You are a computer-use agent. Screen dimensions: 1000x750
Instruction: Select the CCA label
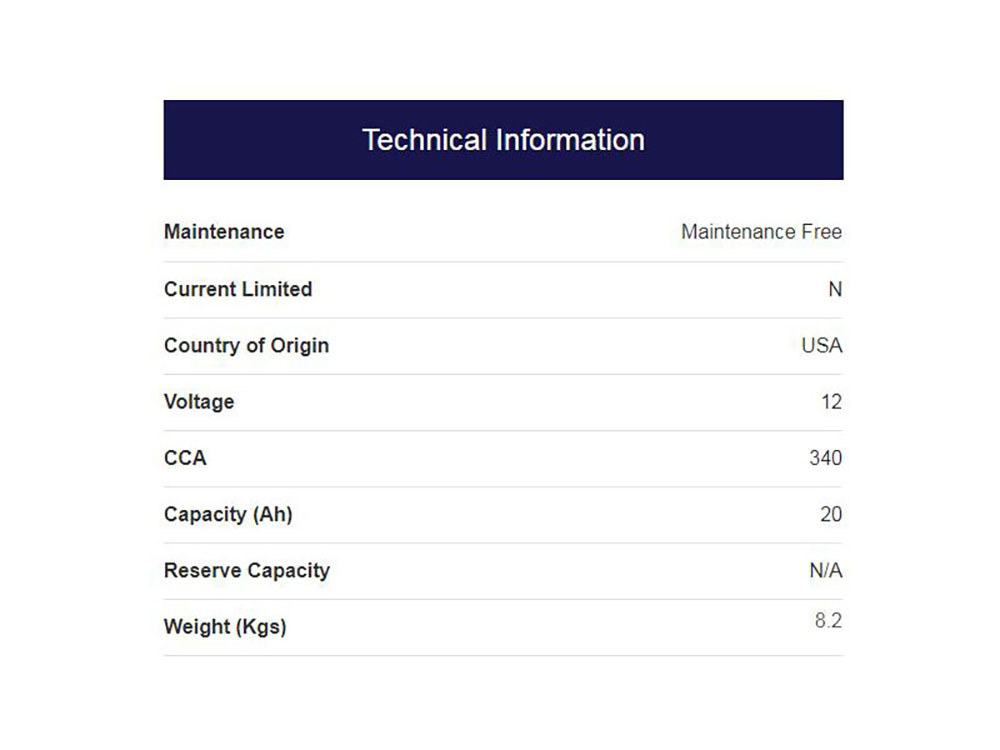[x=185, y=458]
